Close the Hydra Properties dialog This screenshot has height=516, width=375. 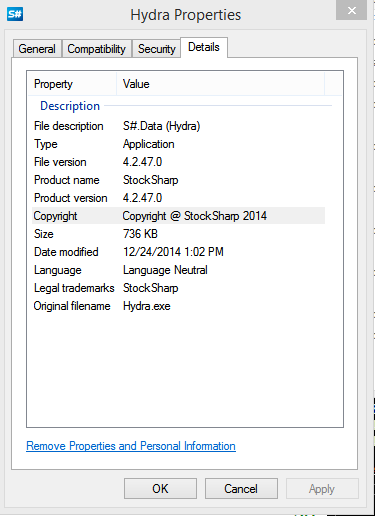(351, 10)
